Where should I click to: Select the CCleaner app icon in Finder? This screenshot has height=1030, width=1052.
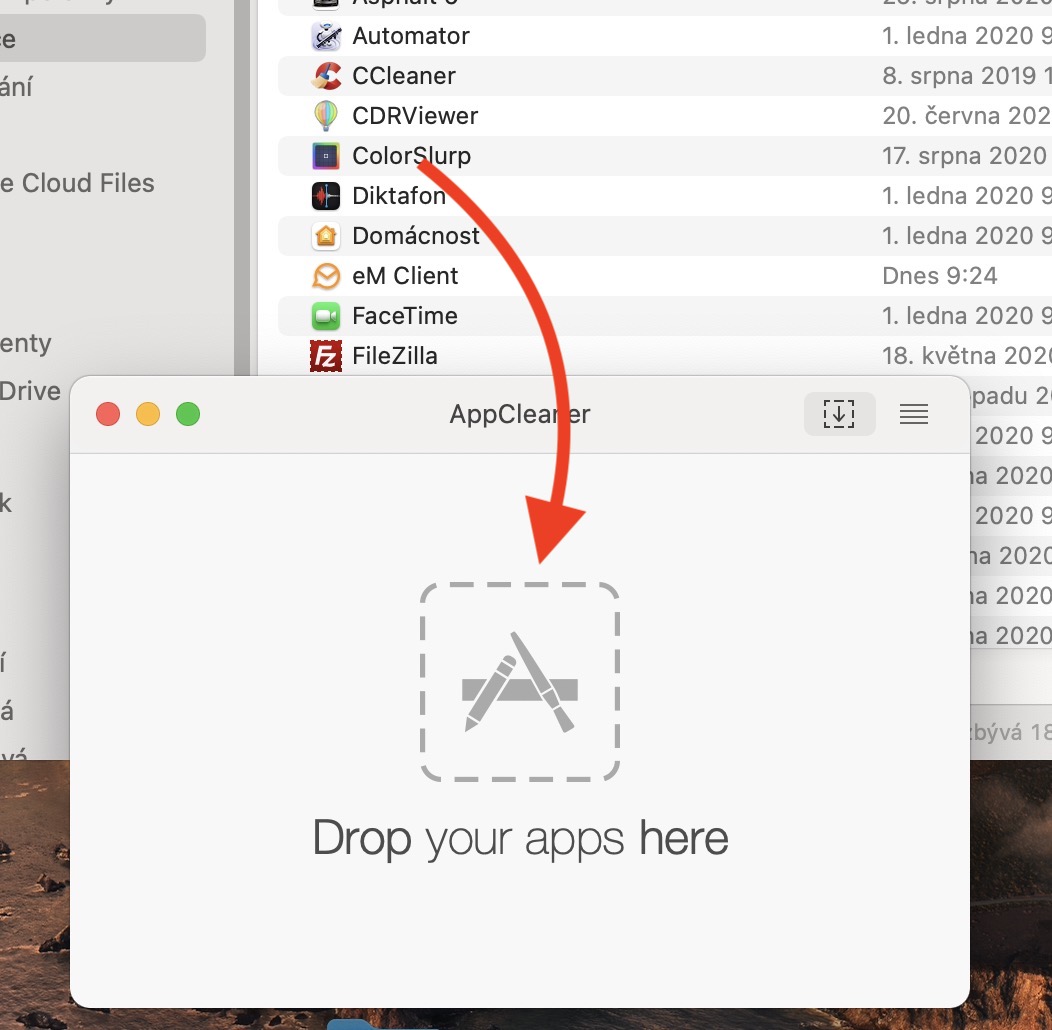point(326,76)
